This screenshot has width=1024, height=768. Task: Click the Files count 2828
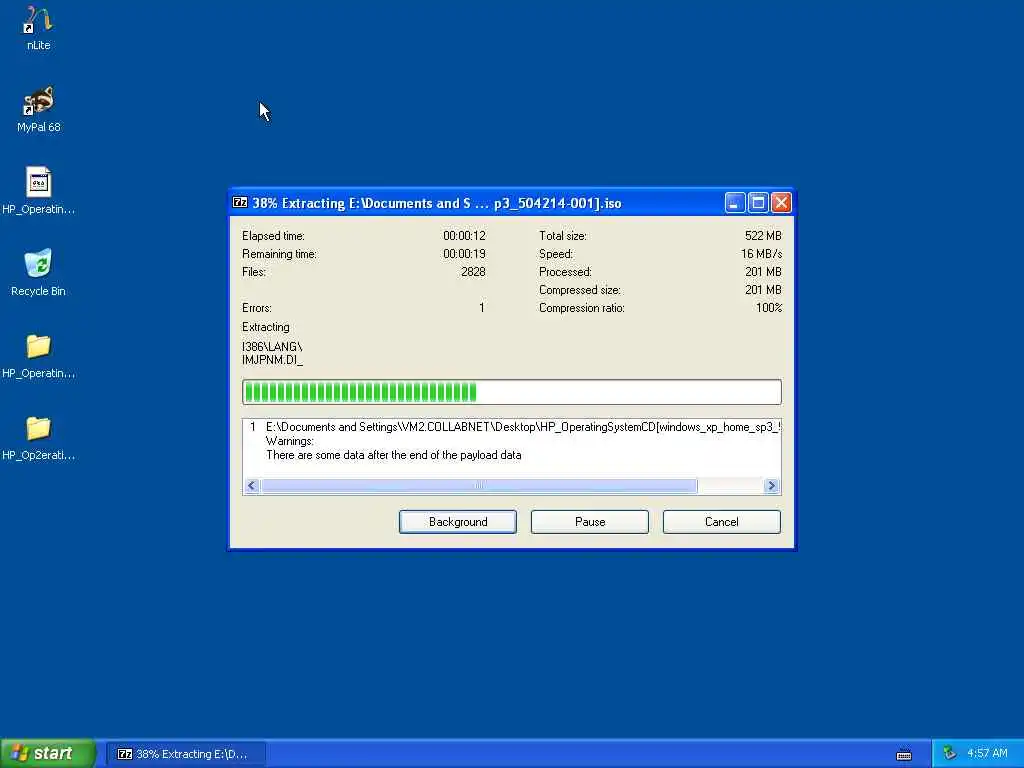coord(473,272)
